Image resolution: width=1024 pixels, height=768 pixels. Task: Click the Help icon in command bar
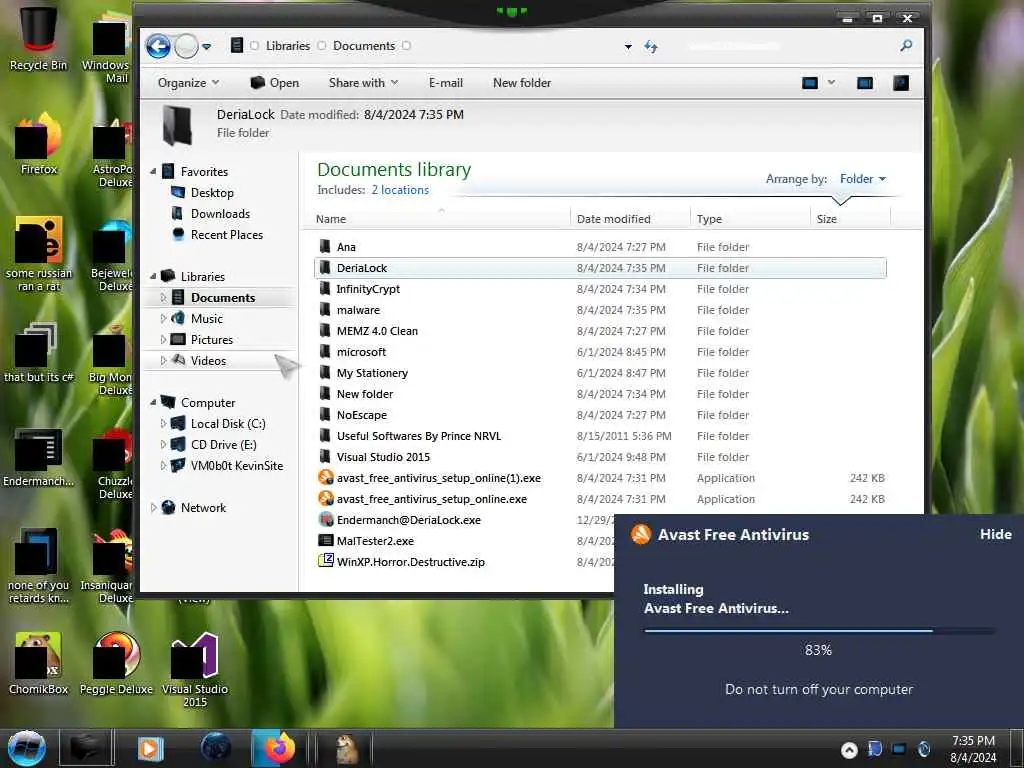pos(901,83)
